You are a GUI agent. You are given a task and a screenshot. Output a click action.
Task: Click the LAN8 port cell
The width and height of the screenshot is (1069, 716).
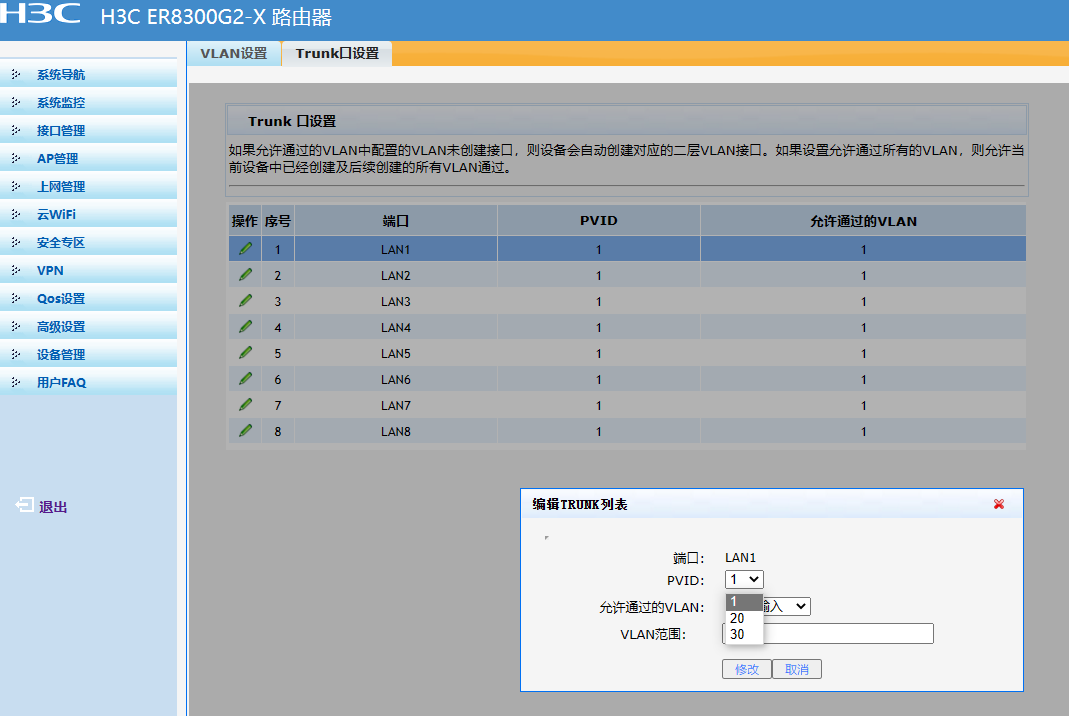coord(395,430)
